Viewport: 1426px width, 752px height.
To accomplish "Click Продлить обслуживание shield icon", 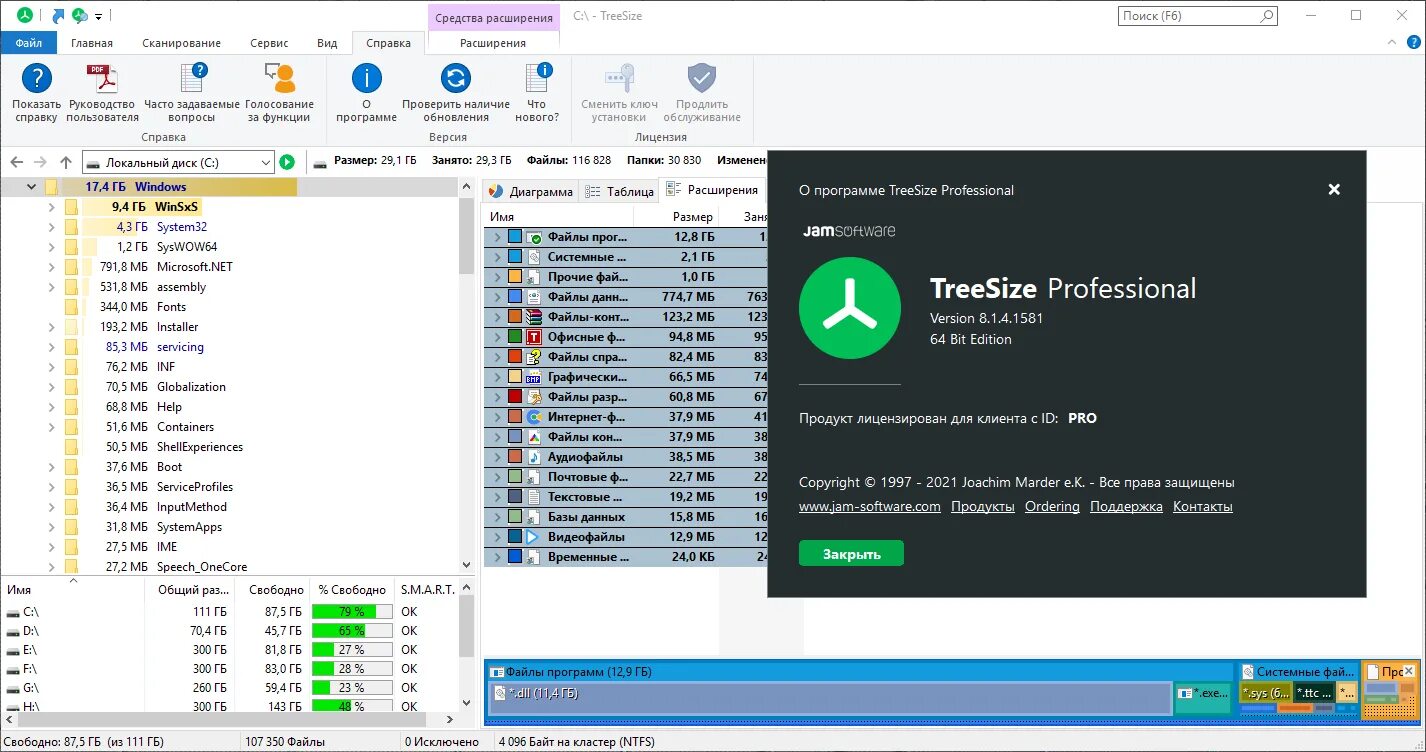I will pyautogui.click(x=702, y=78).
